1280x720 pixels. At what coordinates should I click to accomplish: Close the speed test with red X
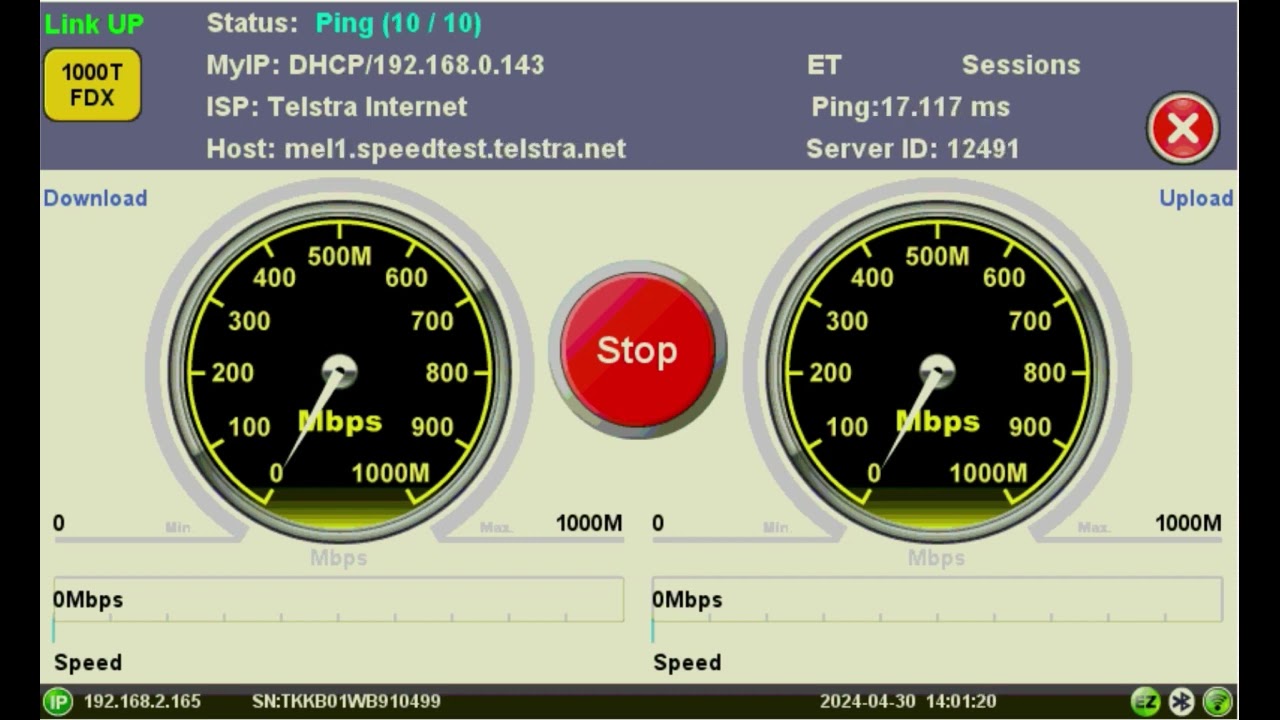click(x=1183, y=128)
